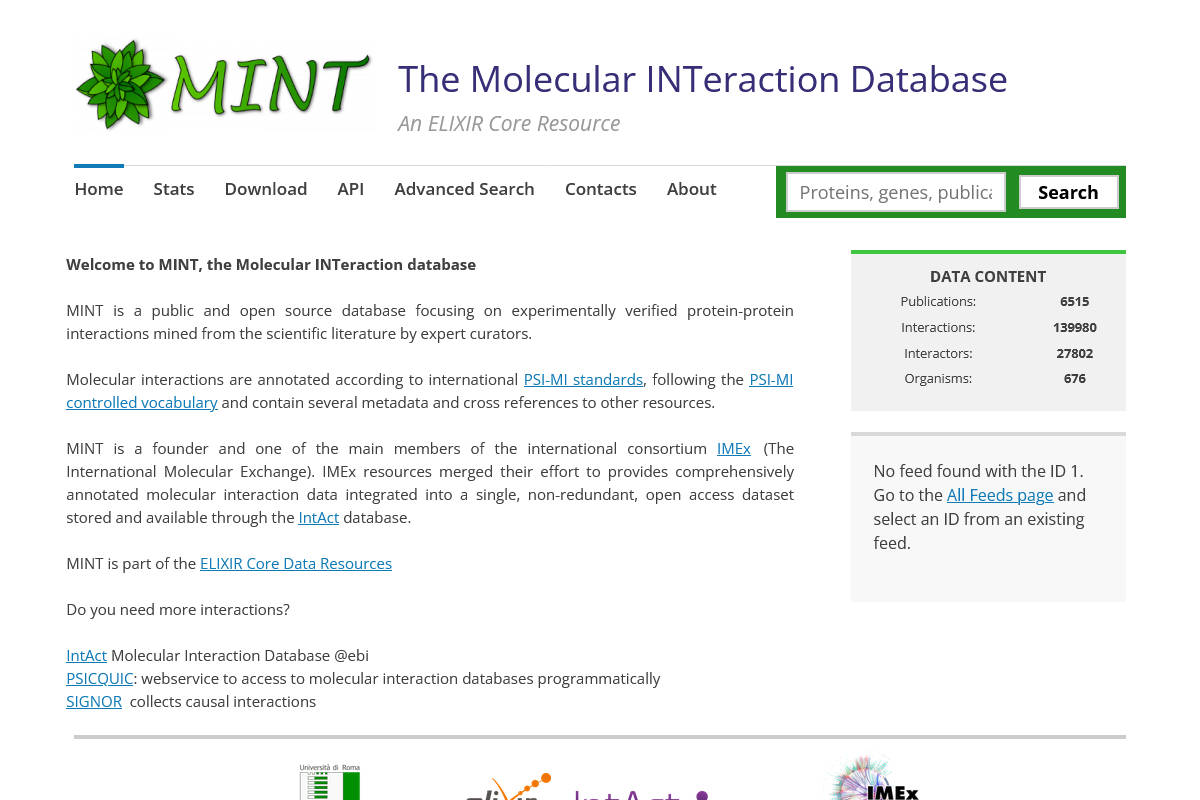
Task: Open the Download page
Action: click(265, 188)
